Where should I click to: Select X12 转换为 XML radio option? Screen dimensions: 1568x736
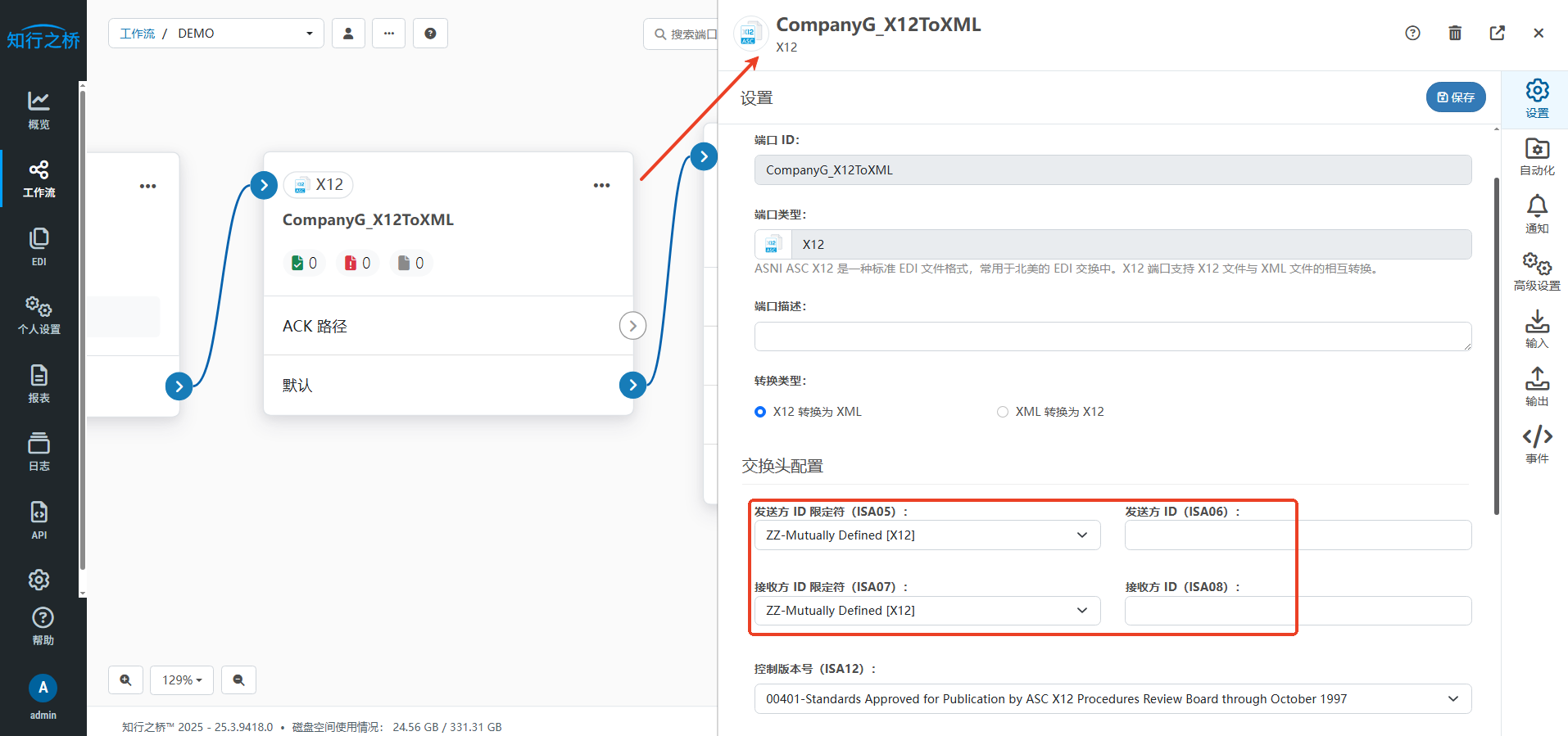pyautogui.click(x=760, y=412)
